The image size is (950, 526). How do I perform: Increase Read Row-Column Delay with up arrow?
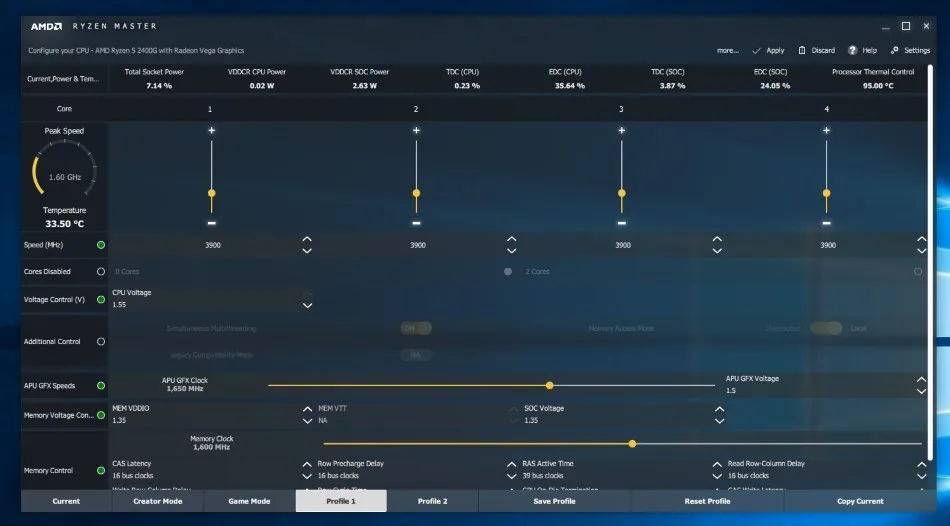[x=922, y=464]
